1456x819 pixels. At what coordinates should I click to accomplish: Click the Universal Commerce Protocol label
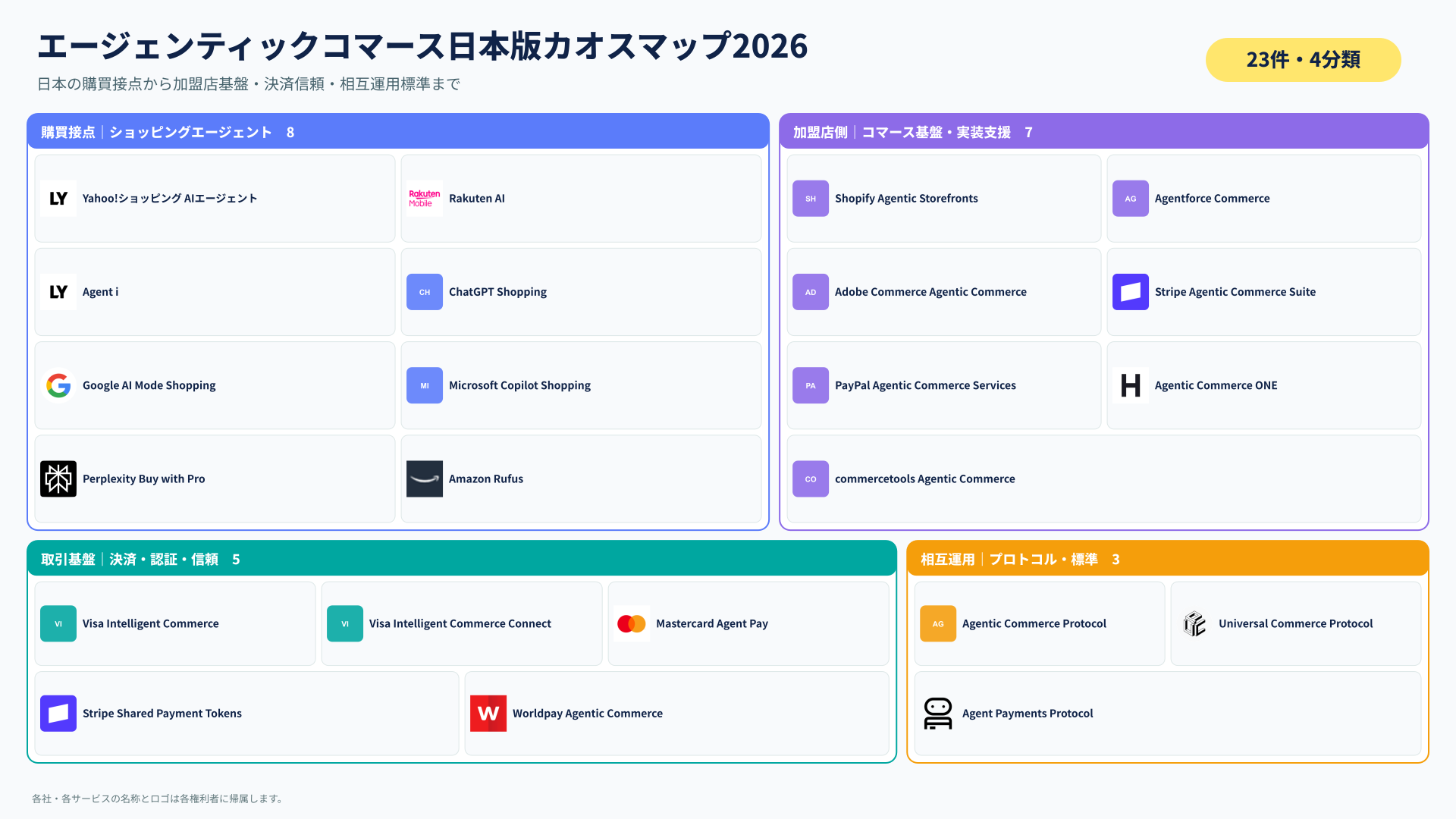[x=1295, y=623]
